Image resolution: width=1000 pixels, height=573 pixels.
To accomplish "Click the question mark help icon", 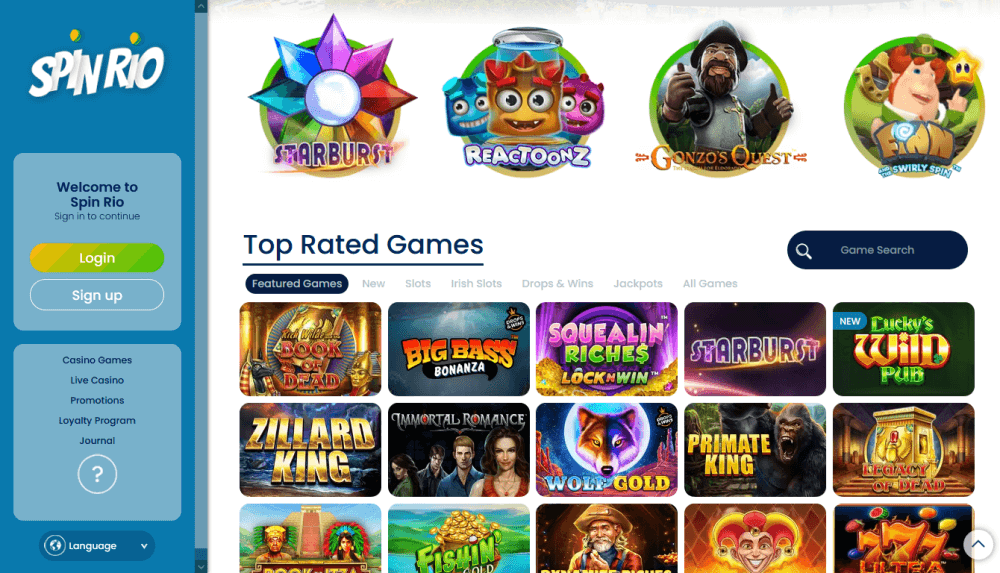I will pyautogui.click(x=97, y=474).
